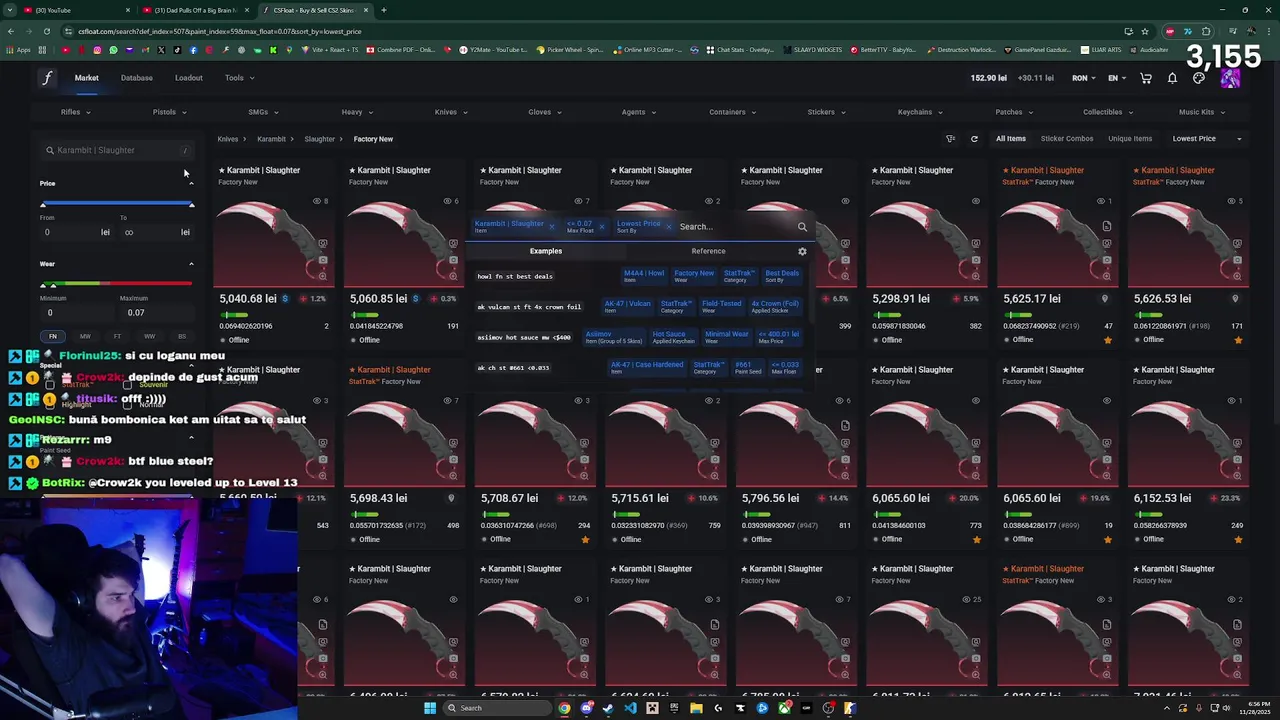Select the 'howl fn st best deals' example
This screenshot has width=1280, height=720.
coord(515,276)
